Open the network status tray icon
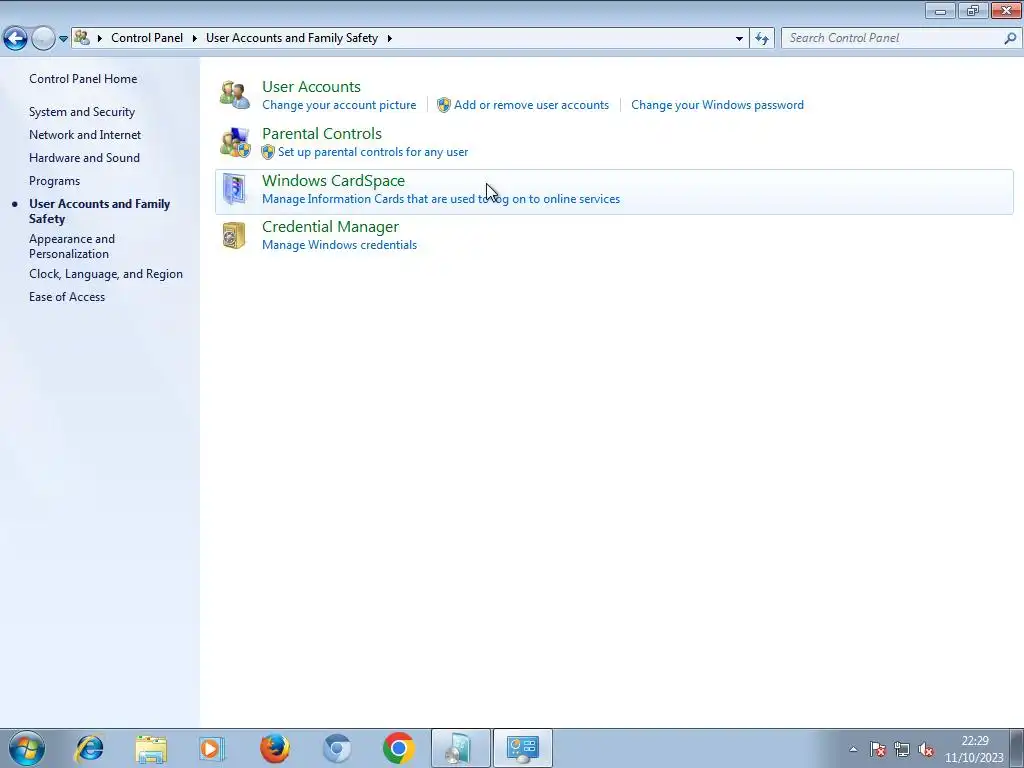This screenshot has width=1024, height=768. click(902, 749)
